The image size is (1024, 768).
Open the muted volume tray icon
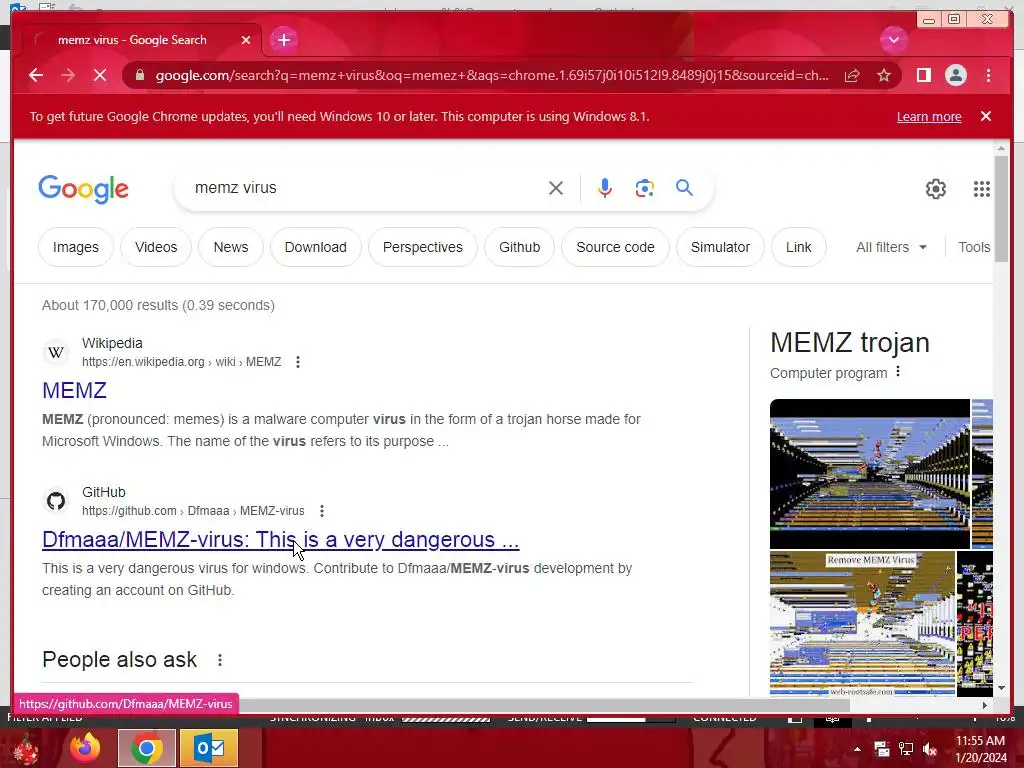pyautogui.click(x=930, y=749)
